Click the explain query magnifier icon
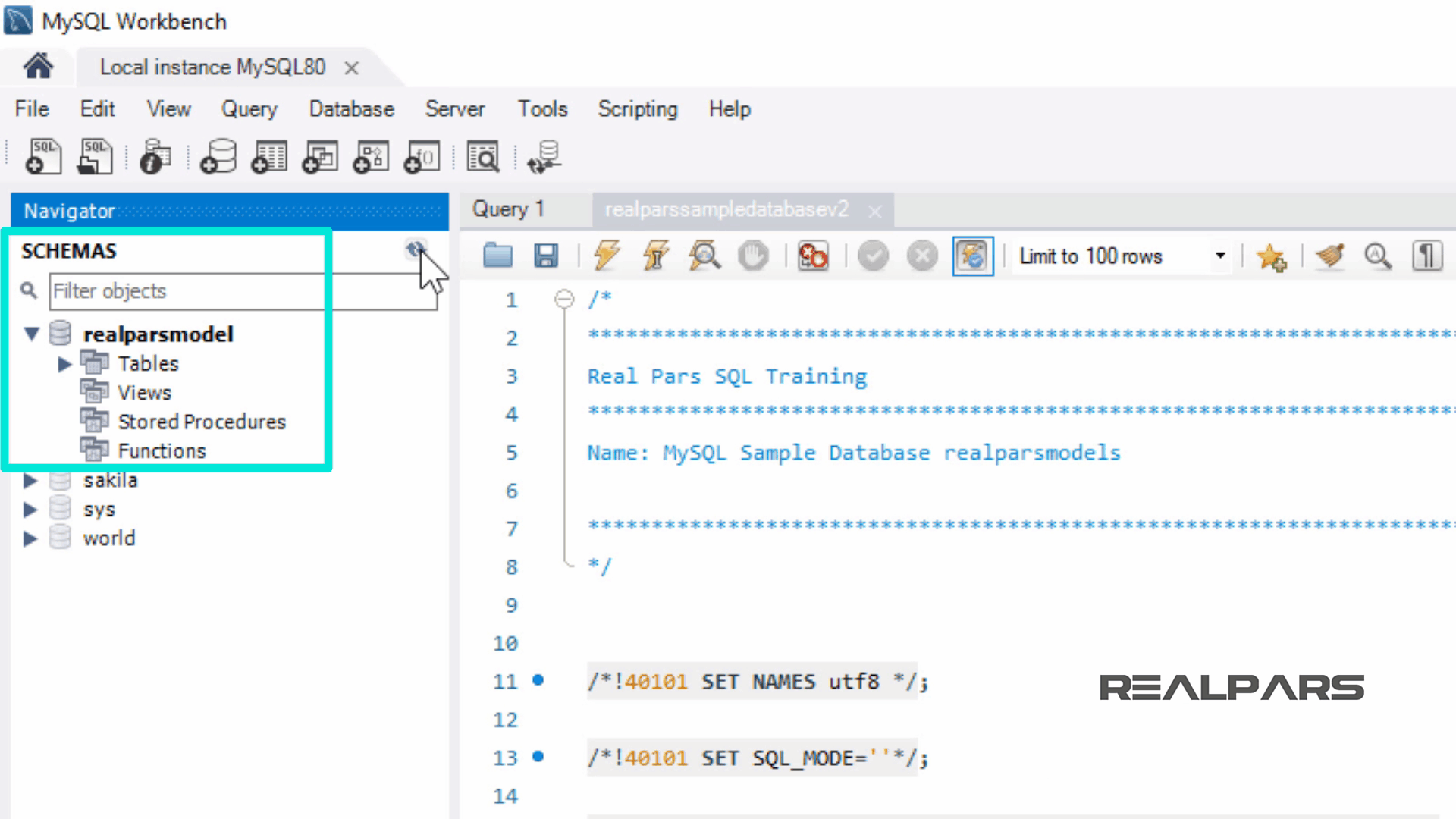The image size is (1456, 819). (x=704, y=256)
